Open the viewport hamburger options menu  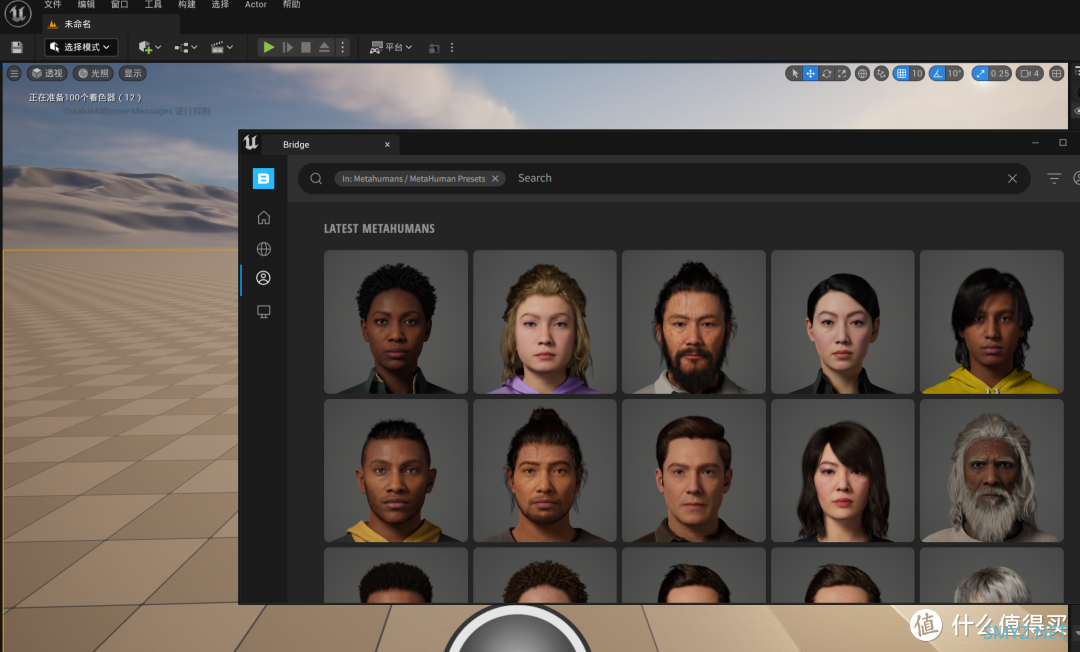14,73
